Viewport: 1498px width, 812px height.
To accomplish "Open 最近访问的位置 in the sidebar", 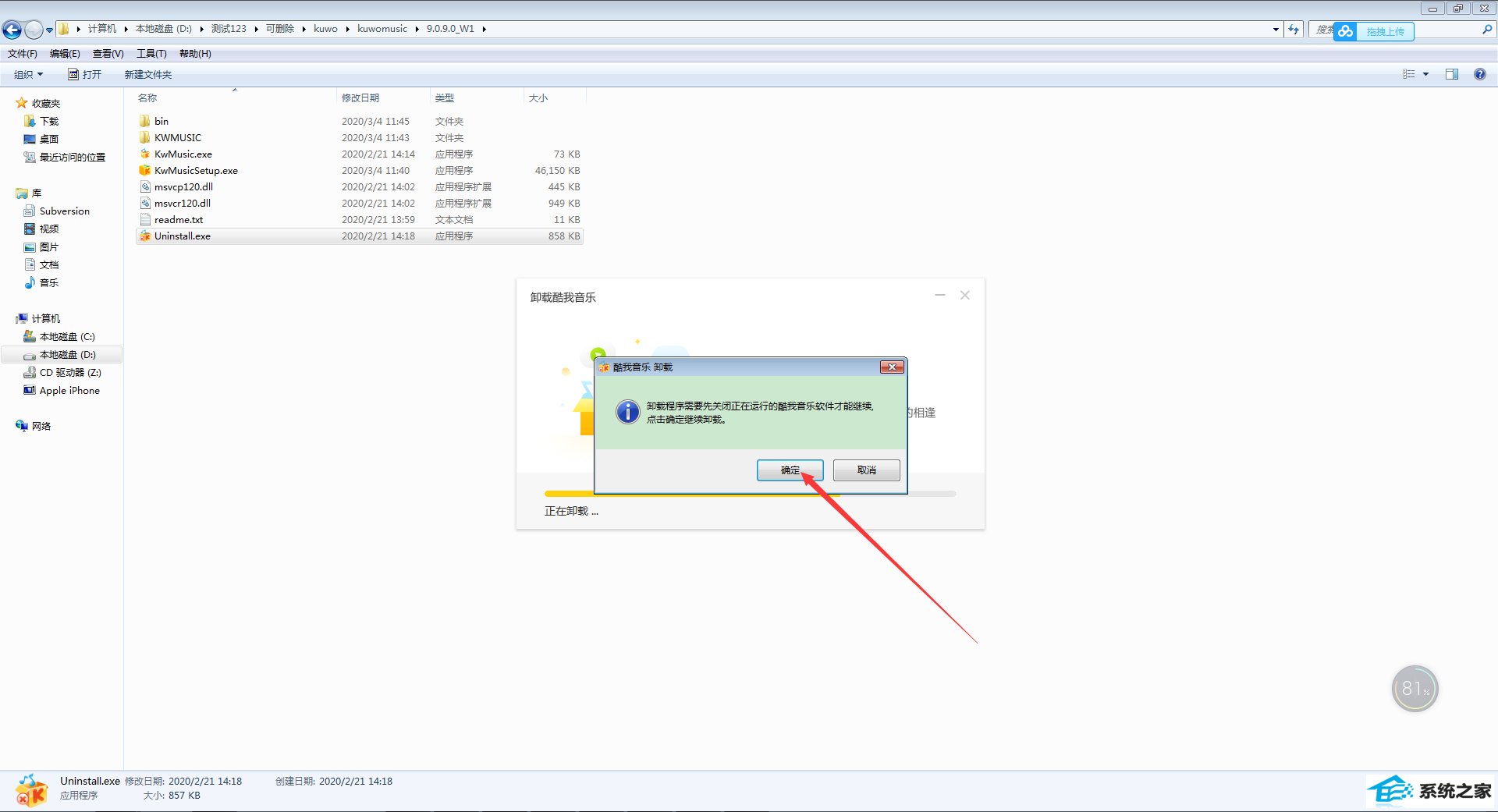I will coord(72,158).
